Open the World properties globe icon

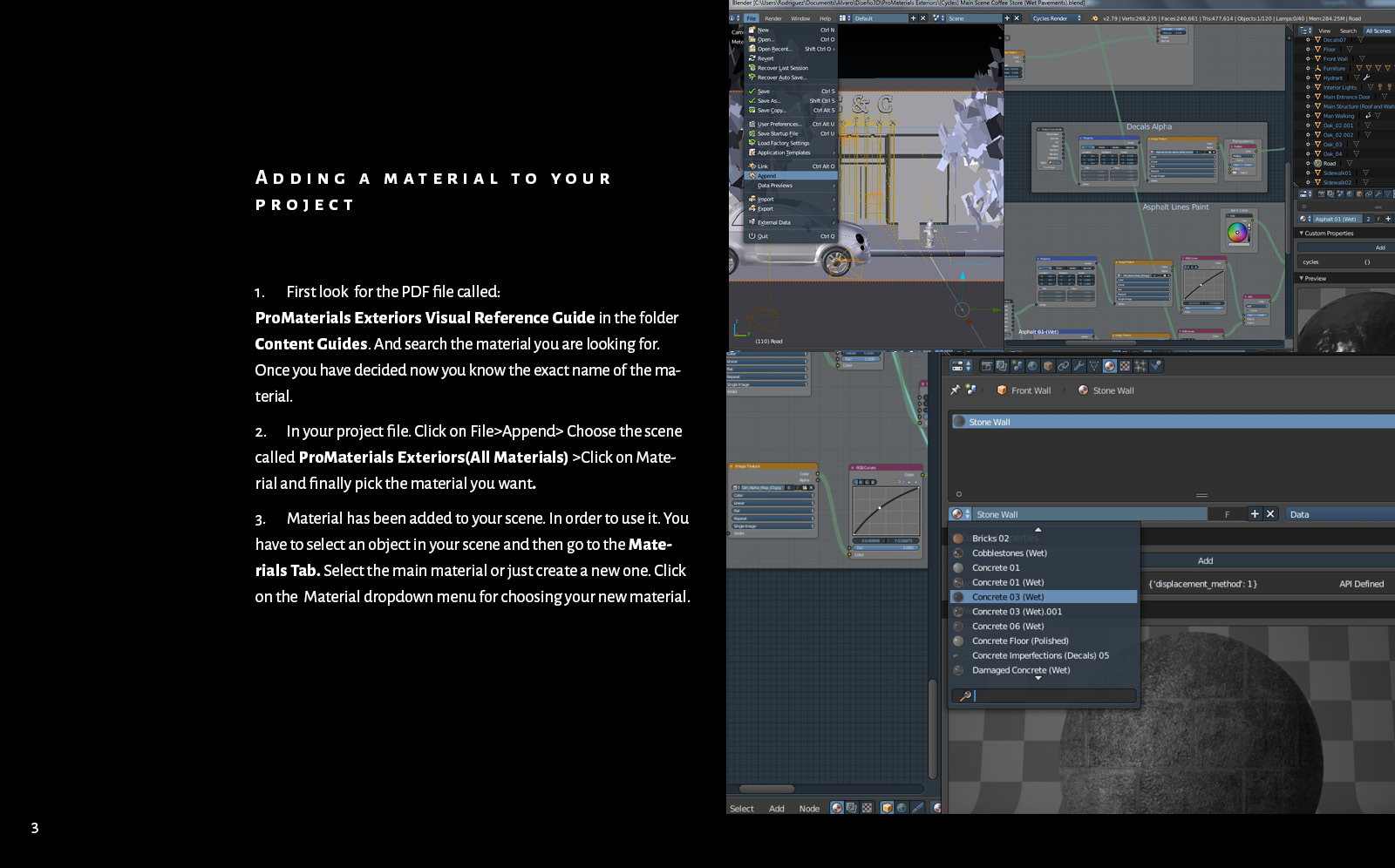pos(1032,366)
